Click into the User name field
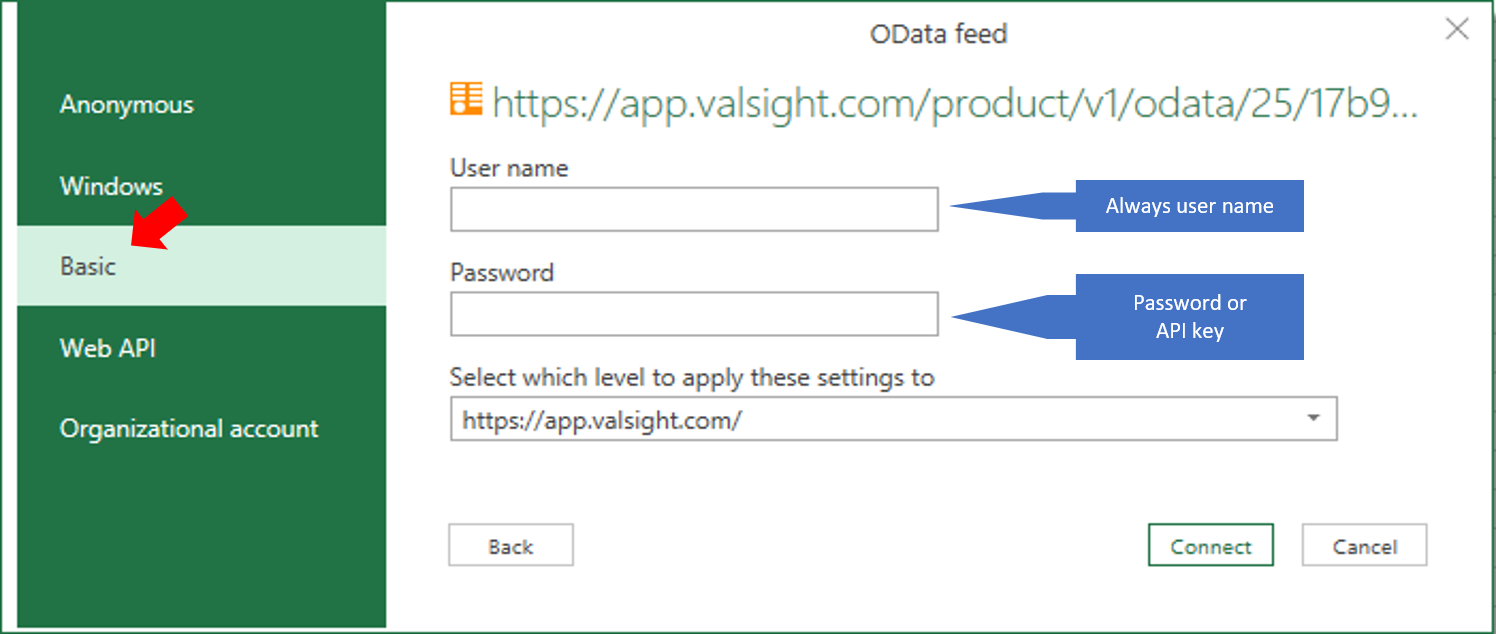 (x=694, y=209)
